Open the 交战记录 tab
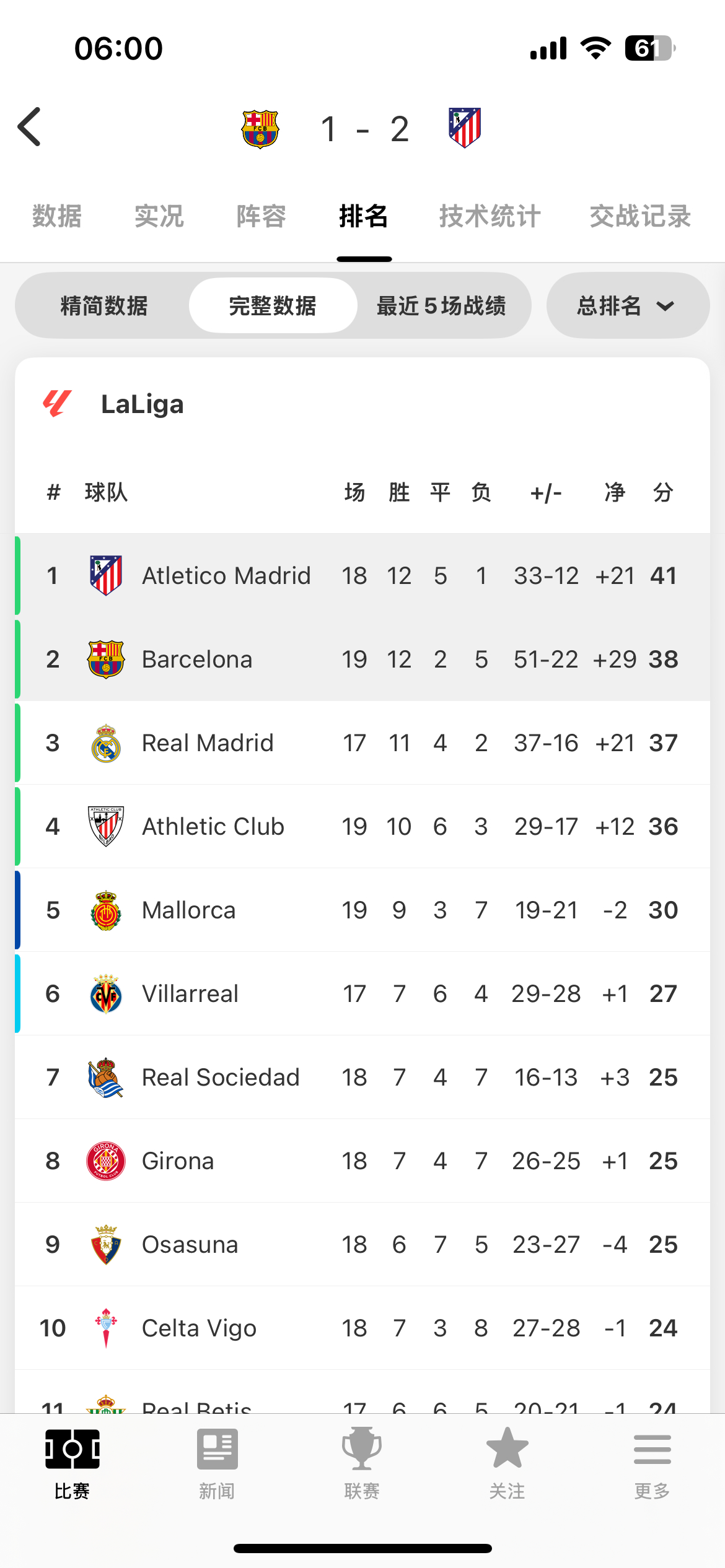The width and height of the screenshot is (725, 1568). (640, 216)
